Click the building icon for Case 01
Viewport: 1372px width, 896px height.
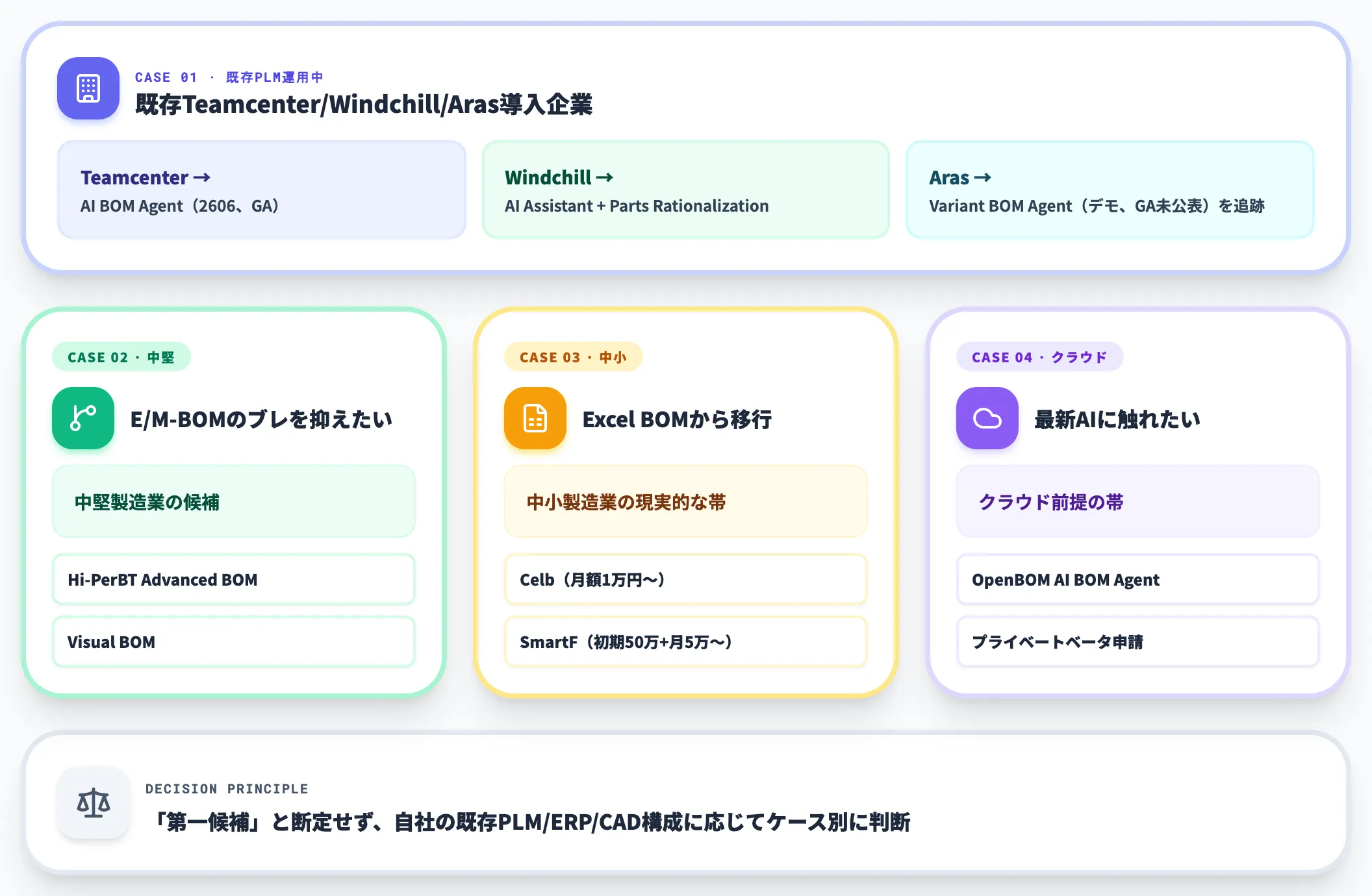[88, 88]
